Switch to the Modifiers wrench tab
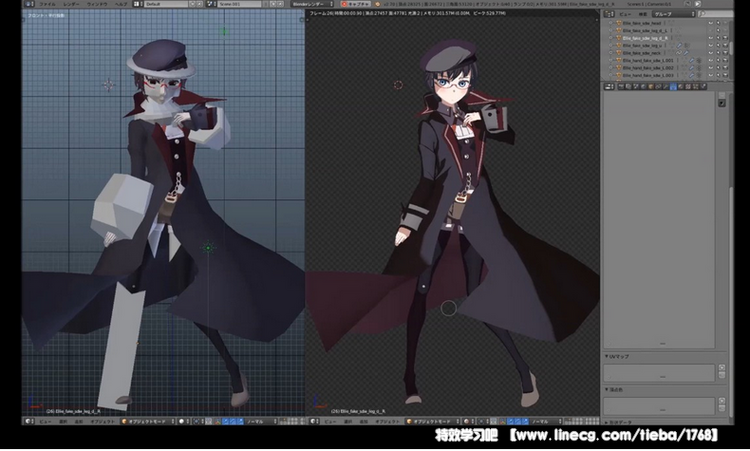The image size is (750, 451). 666,87
